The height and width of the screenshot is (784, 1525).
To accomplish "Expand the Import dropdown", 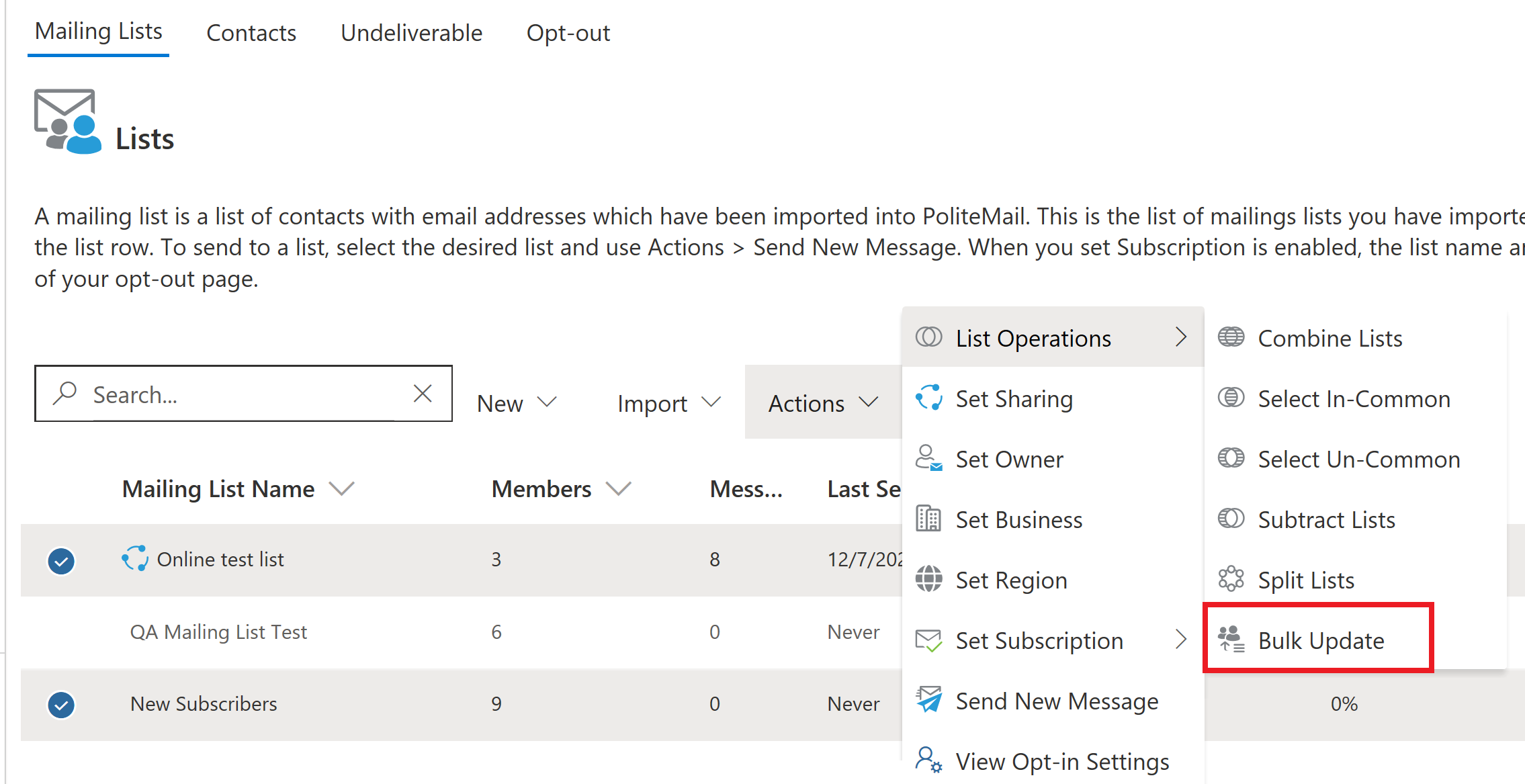I will tap(668, 403).
